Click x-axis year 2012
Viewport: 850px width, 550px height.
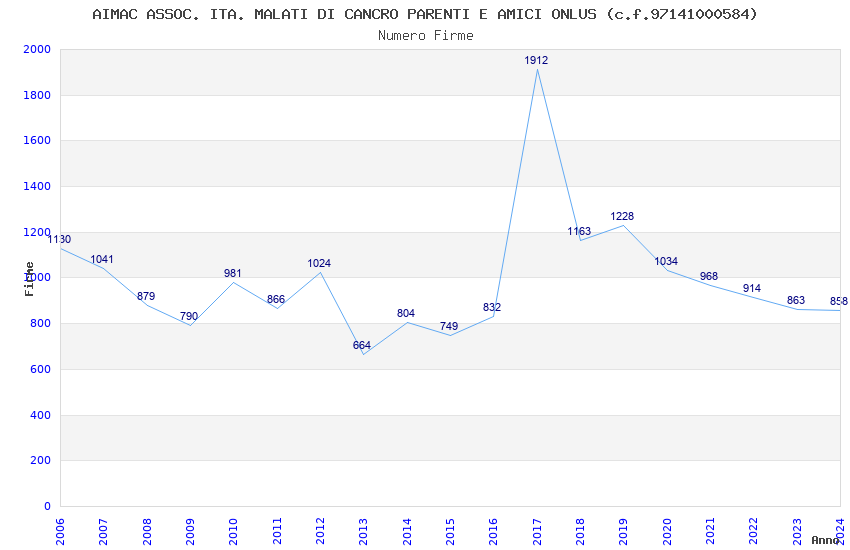pos(320,531)
